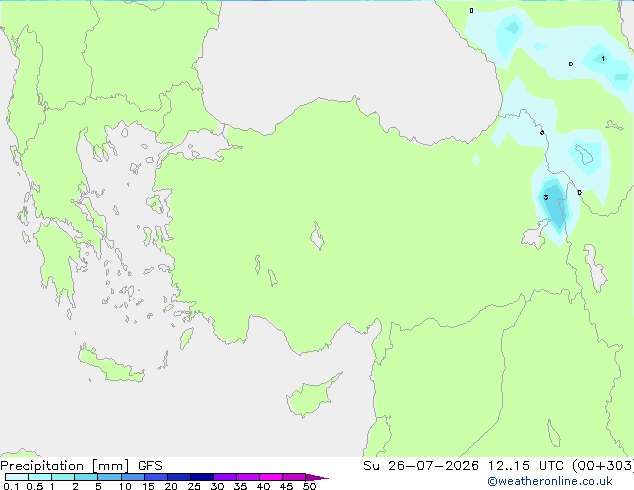Screen dimensions: 634x490
Task: Click the above-50 mm arrow legend tip
Action: 317,477
